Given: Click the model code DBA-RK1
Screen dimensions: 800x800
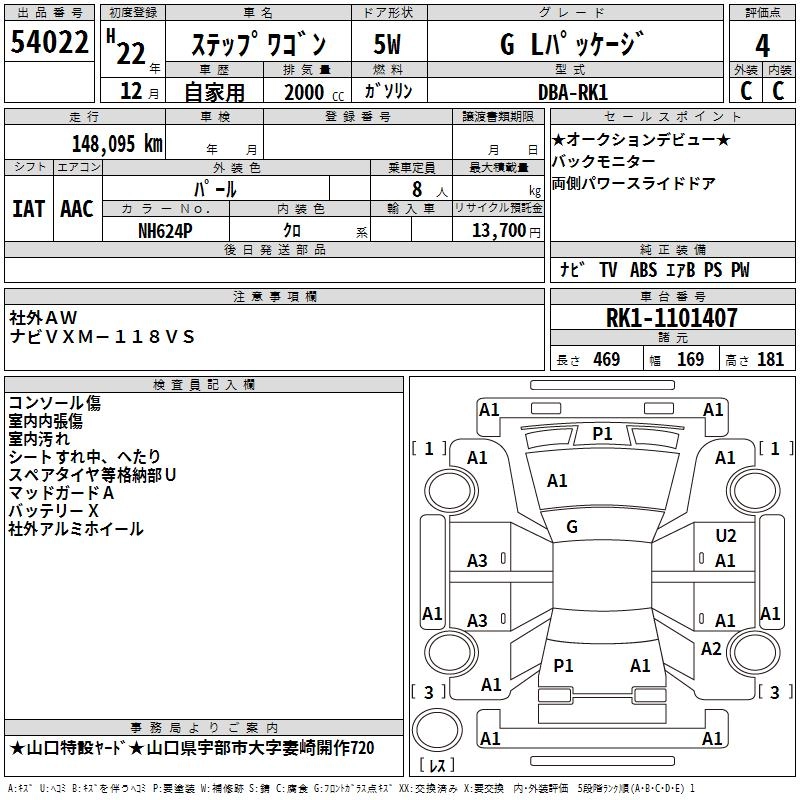Looking at the screenshot, I should pyautogui.click(x=573, y=92).
